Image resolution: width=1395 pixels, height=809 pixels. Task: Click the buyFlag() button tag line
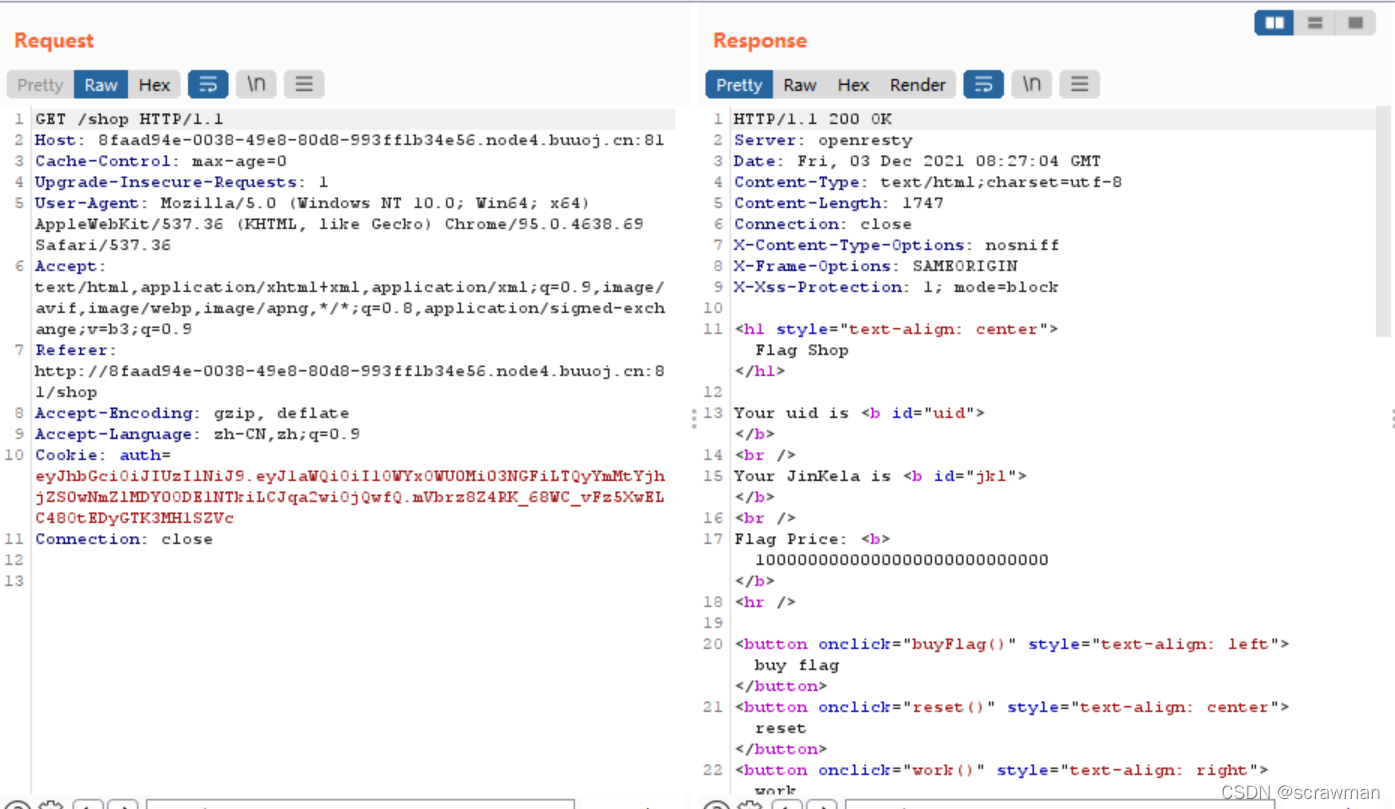[x=1012, y=644]
